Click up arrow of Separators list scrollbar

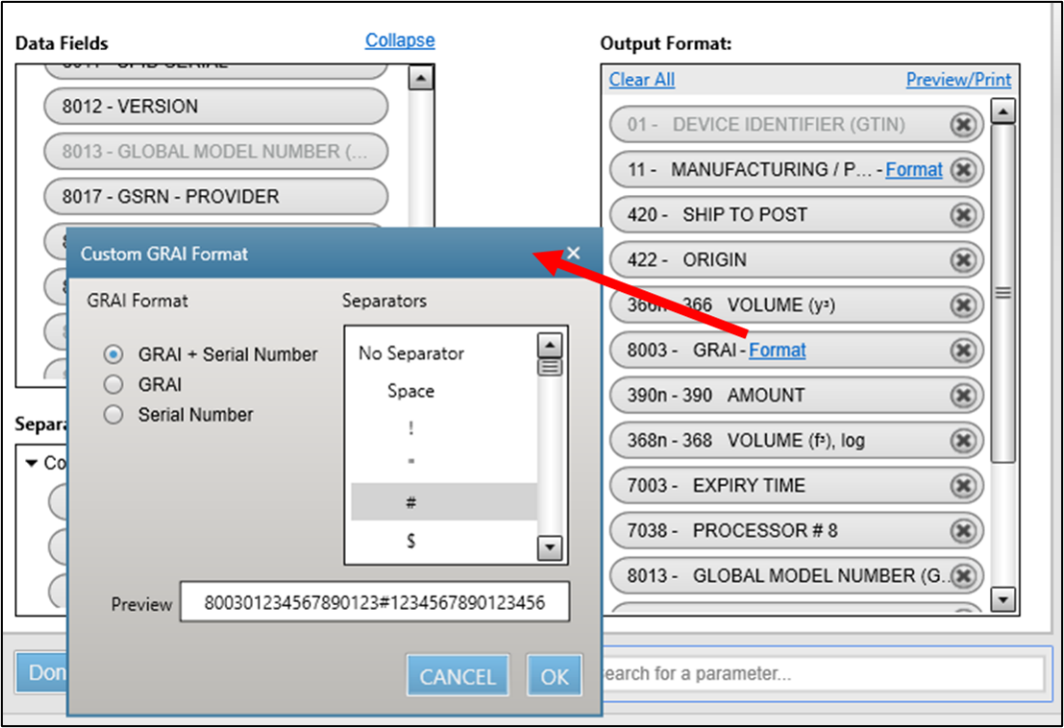[550, 345]
